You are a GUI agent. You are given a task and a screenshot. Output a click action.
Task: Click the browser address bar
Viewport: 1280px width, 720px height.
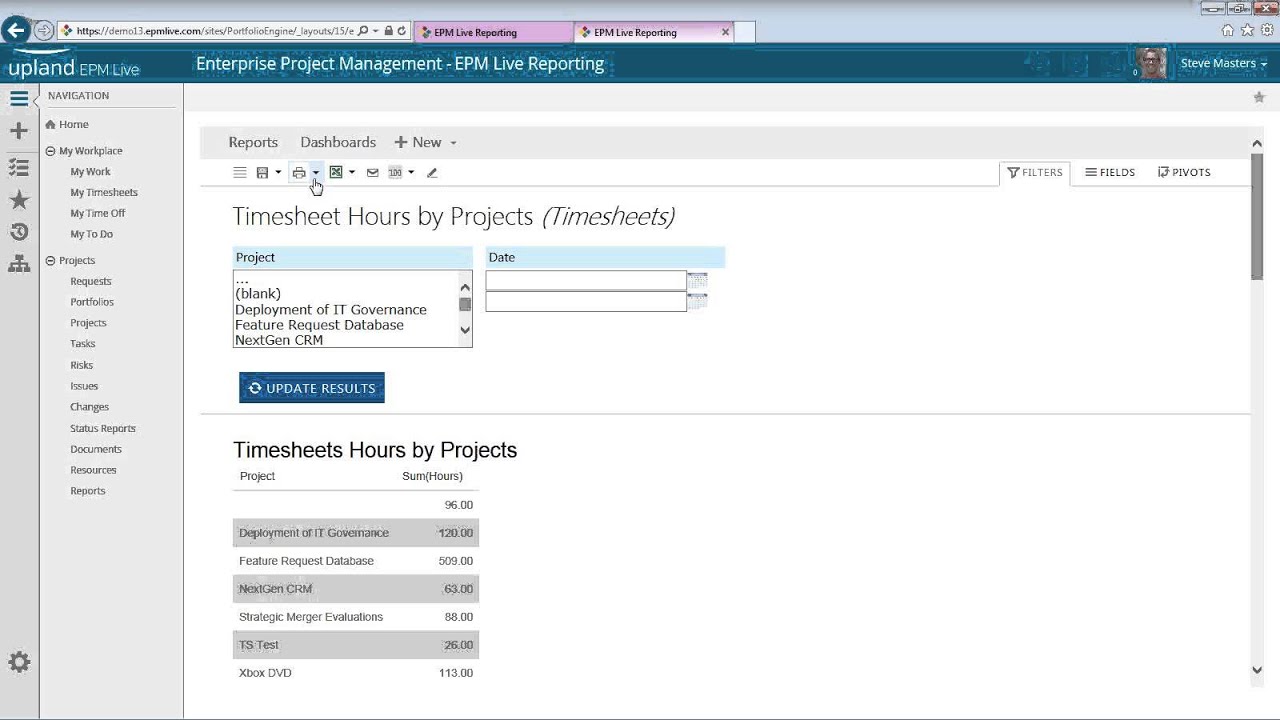[x=215, y=31]
